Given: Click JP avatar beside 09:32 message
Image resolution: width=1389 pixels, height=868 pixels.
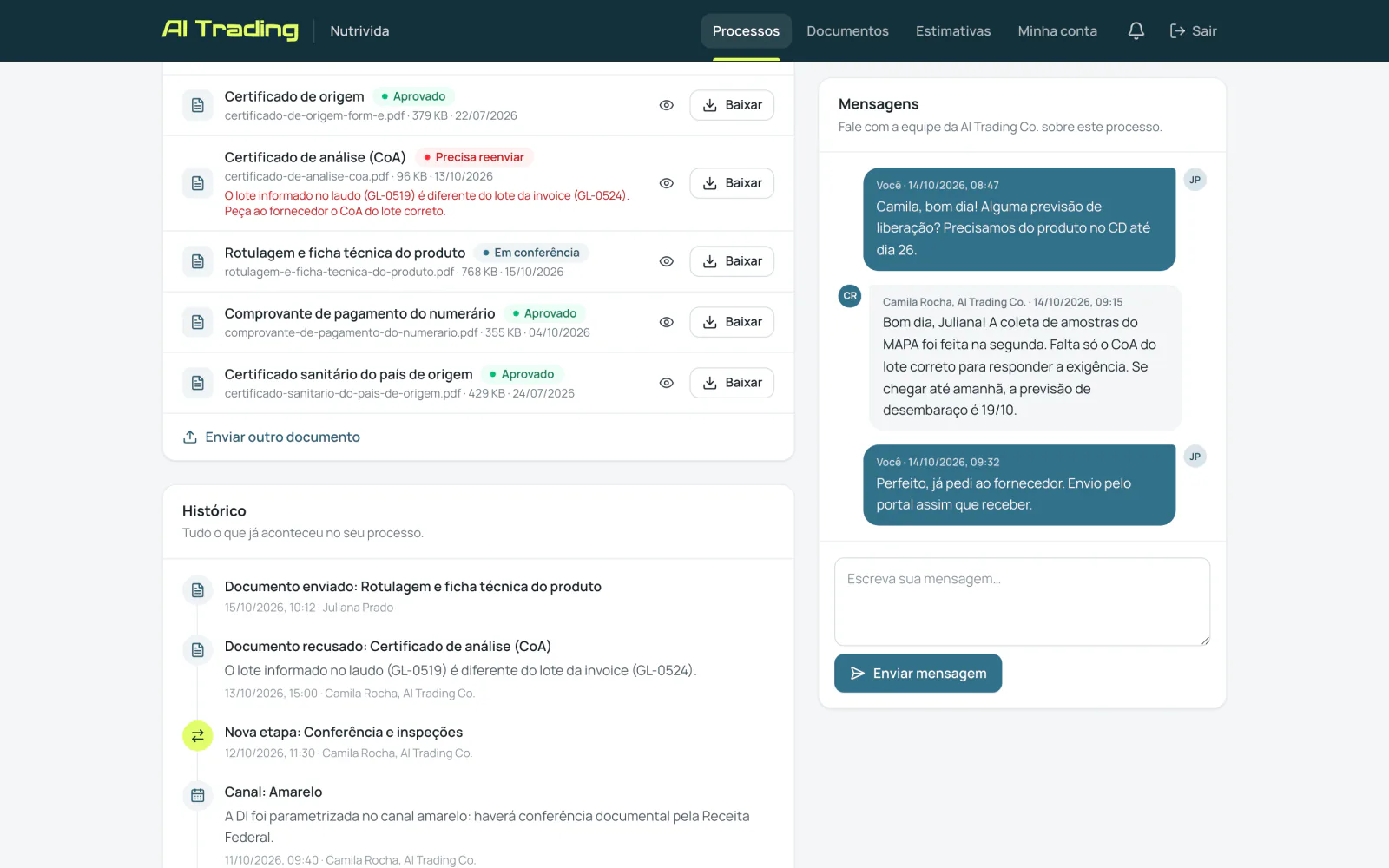Looking at the screenshot, I should pyautogui.click(x=1195, y=457).
